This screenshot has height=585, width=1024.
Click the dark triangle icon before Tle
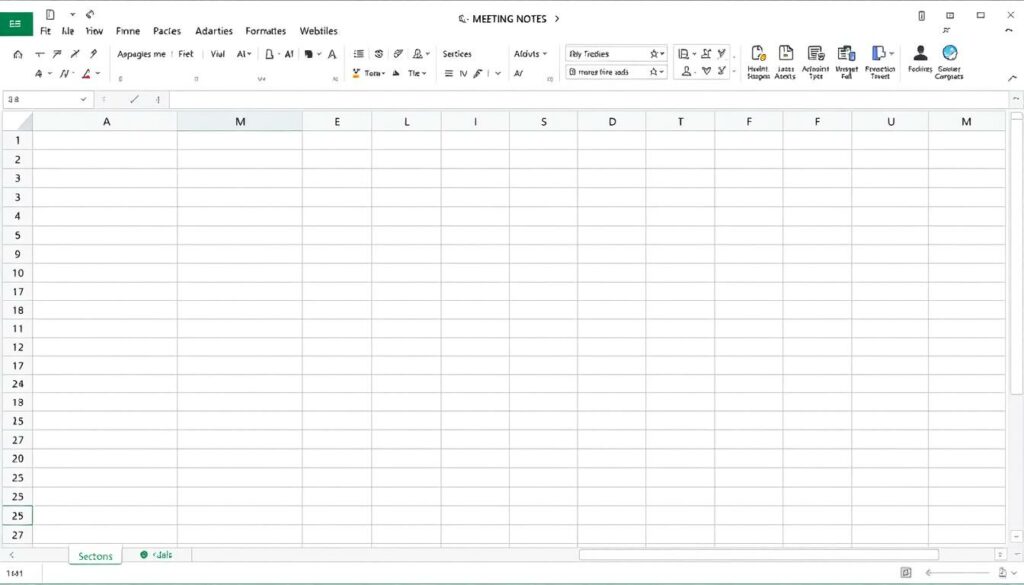click(396, 73)
